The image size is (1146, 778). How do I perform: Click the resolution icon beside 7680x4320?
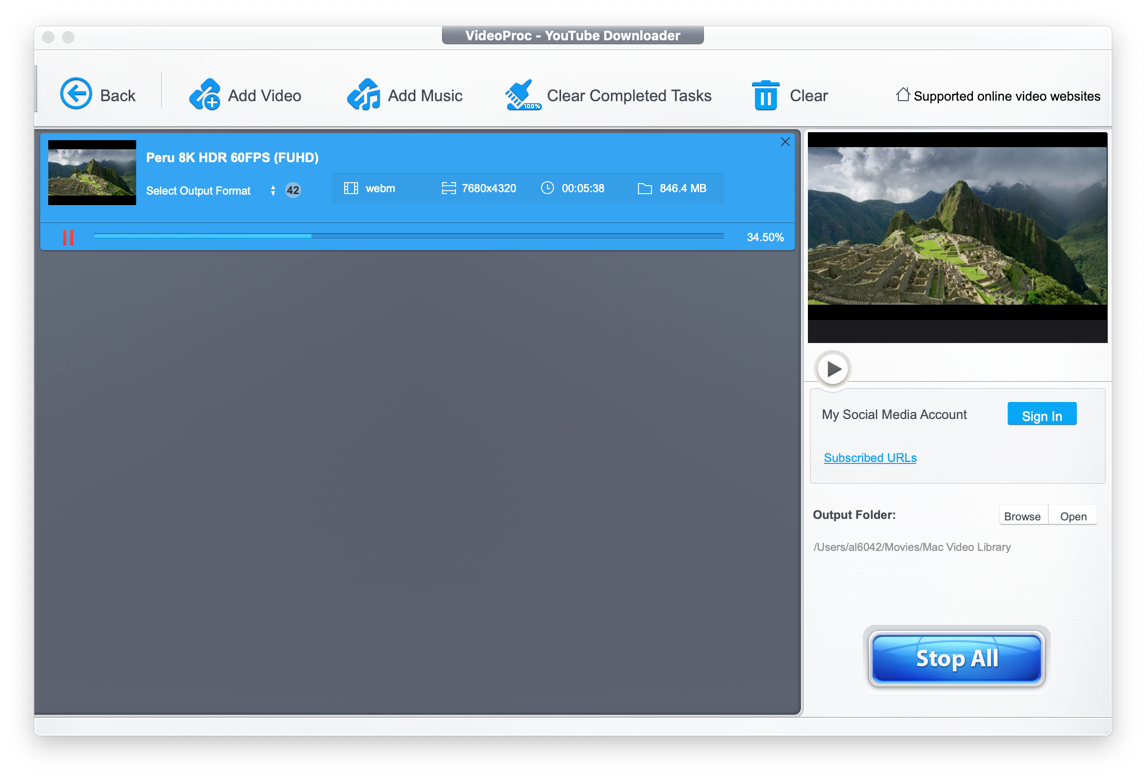click(x=449, y=189)
